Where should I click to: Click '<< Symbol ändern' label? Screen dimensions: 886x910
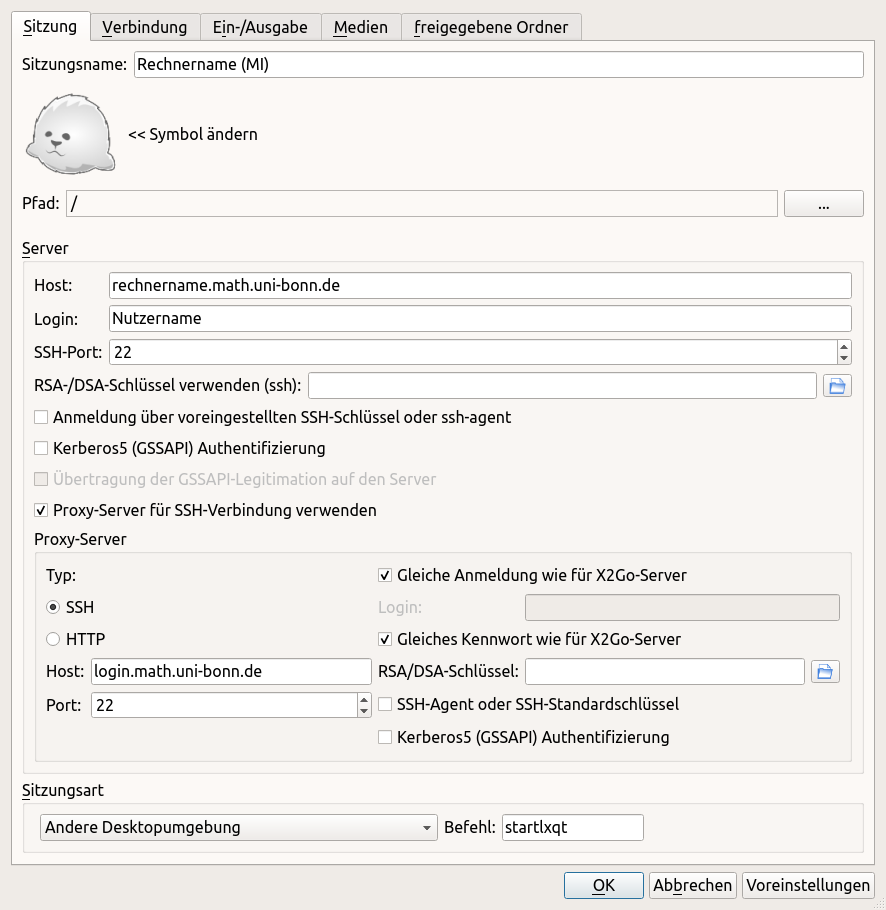(193, 134)
